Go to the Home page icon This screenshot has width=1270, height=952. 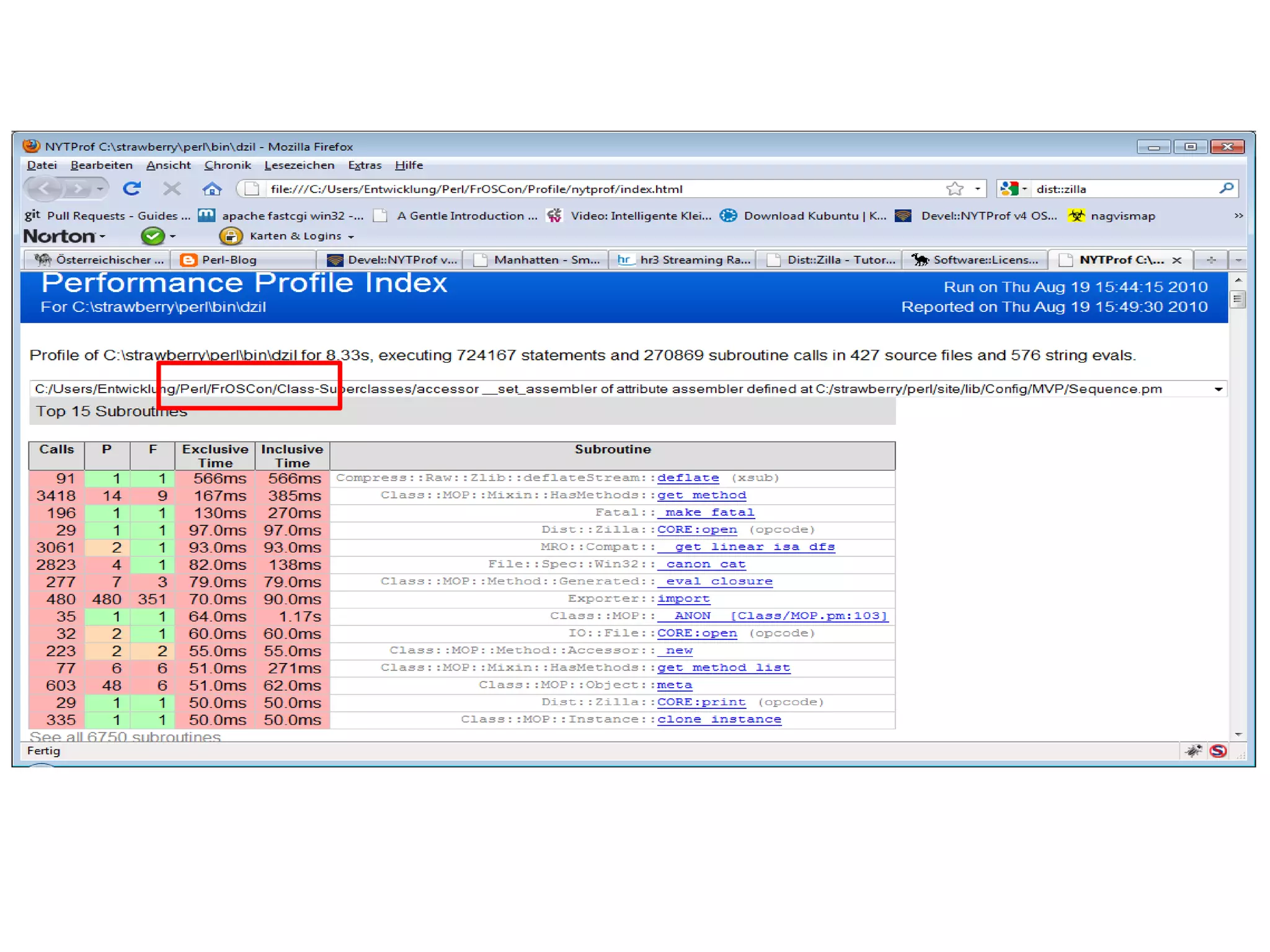point(212,189)
